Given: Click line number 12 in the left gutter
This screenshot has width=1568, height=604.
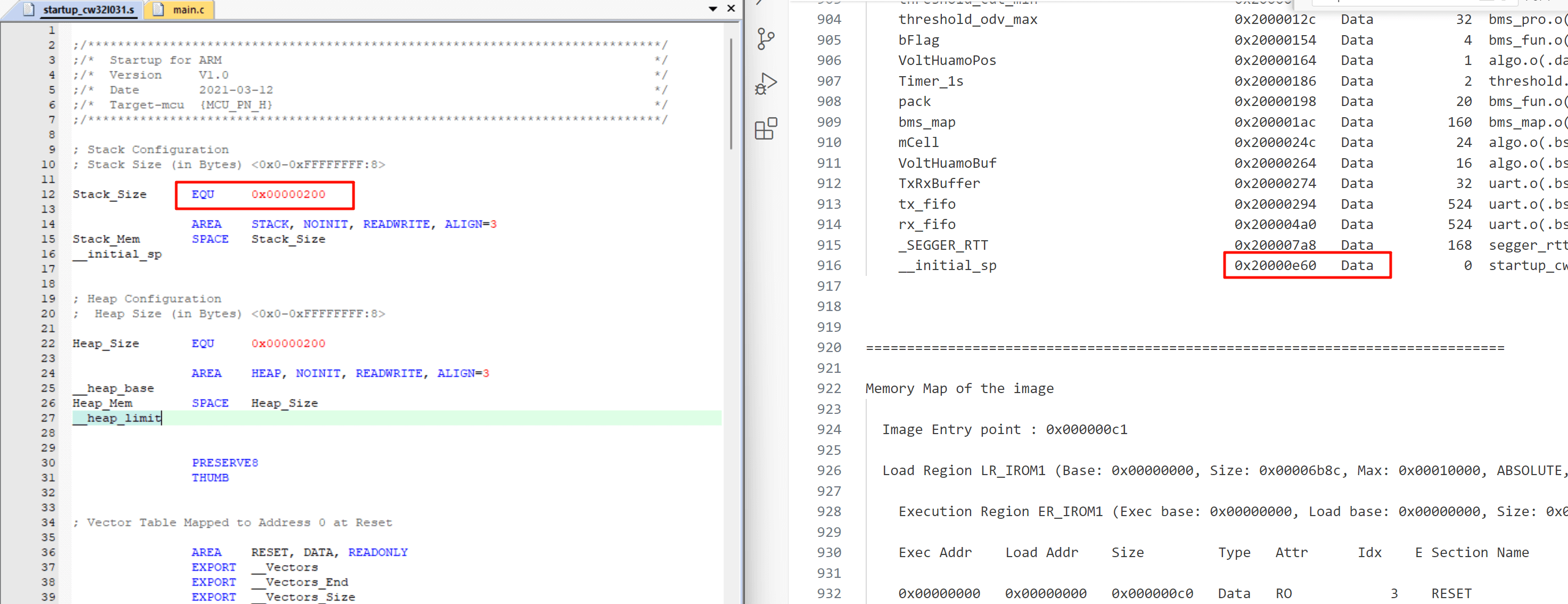Looking at the screenshot, I should pos(48,194).
